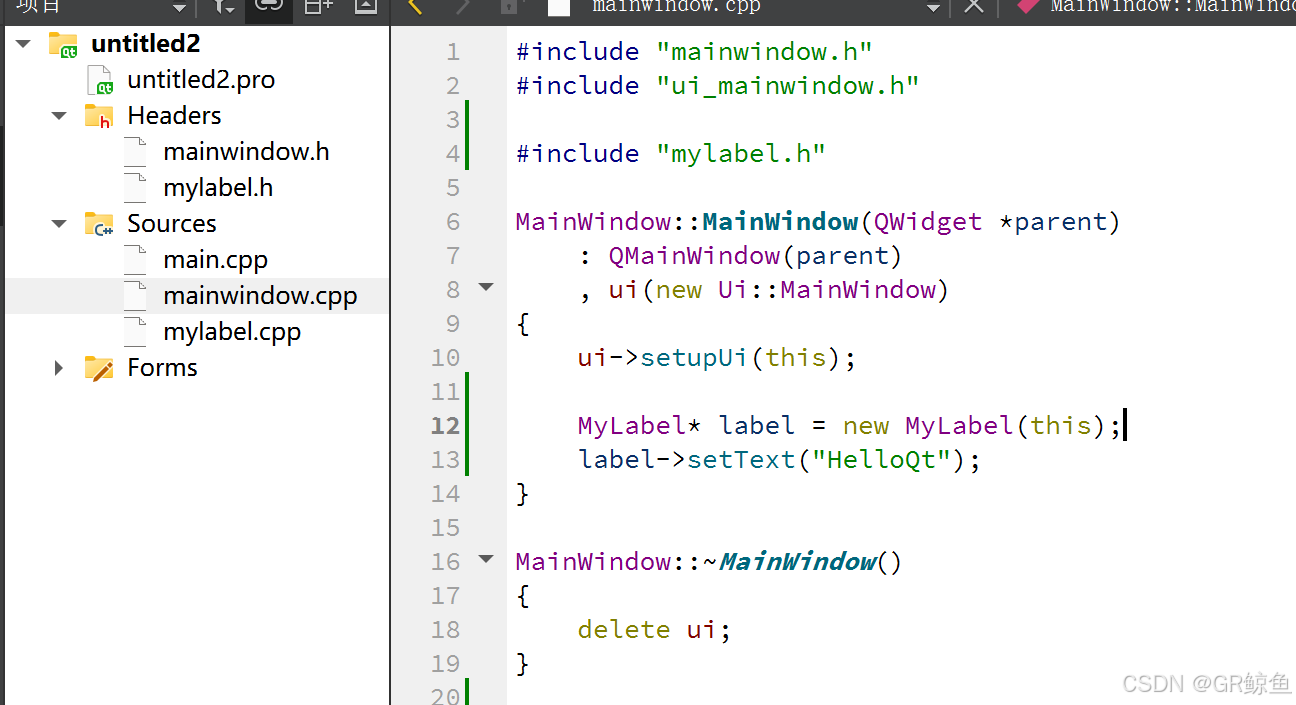The height and width of the screenshot is (705, 1296).
Task: Click the Headers folder icon
Action: point(99,116)
